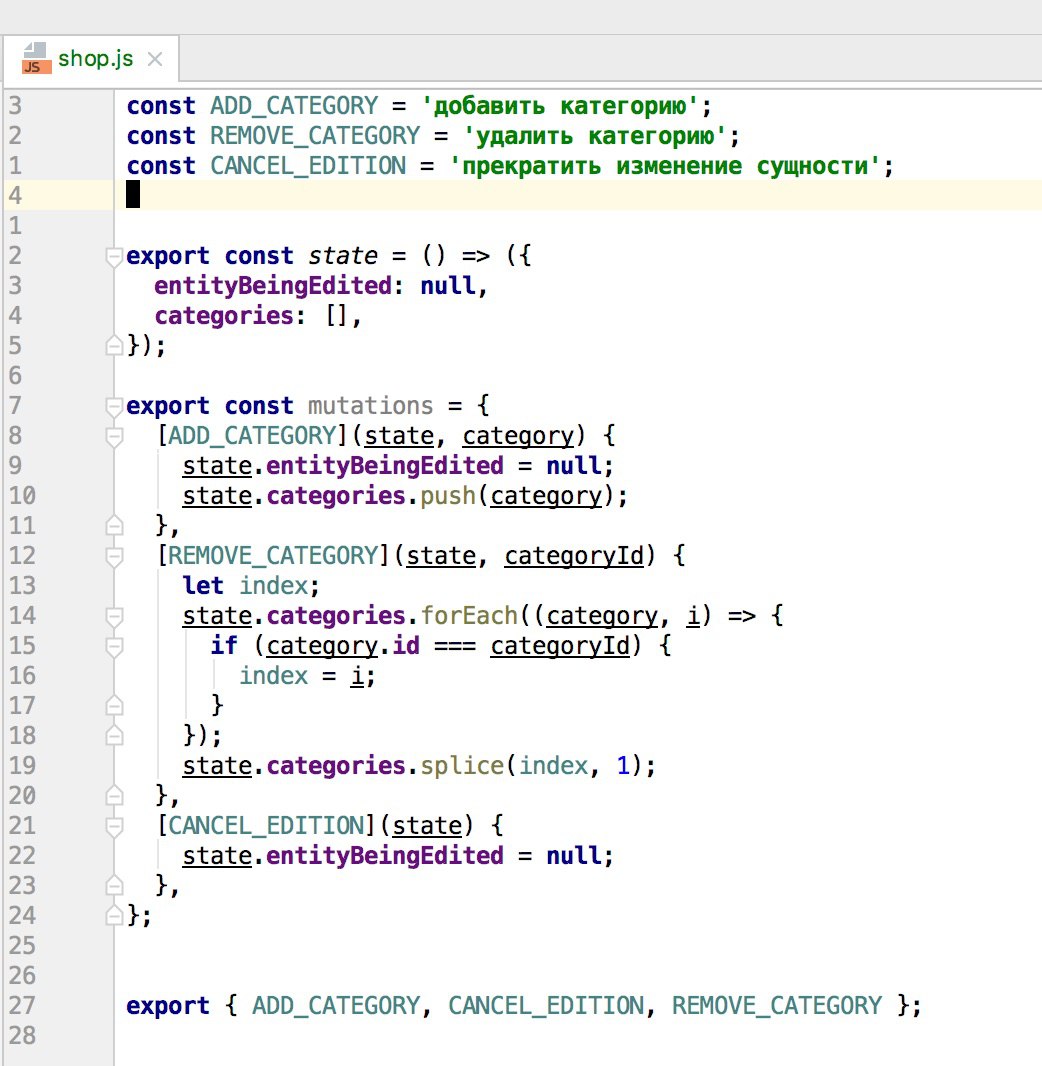Viewport: 1042px width, 1066px height.
Task: Fold the if block on line 15
Action: click(x=114, y=646)
